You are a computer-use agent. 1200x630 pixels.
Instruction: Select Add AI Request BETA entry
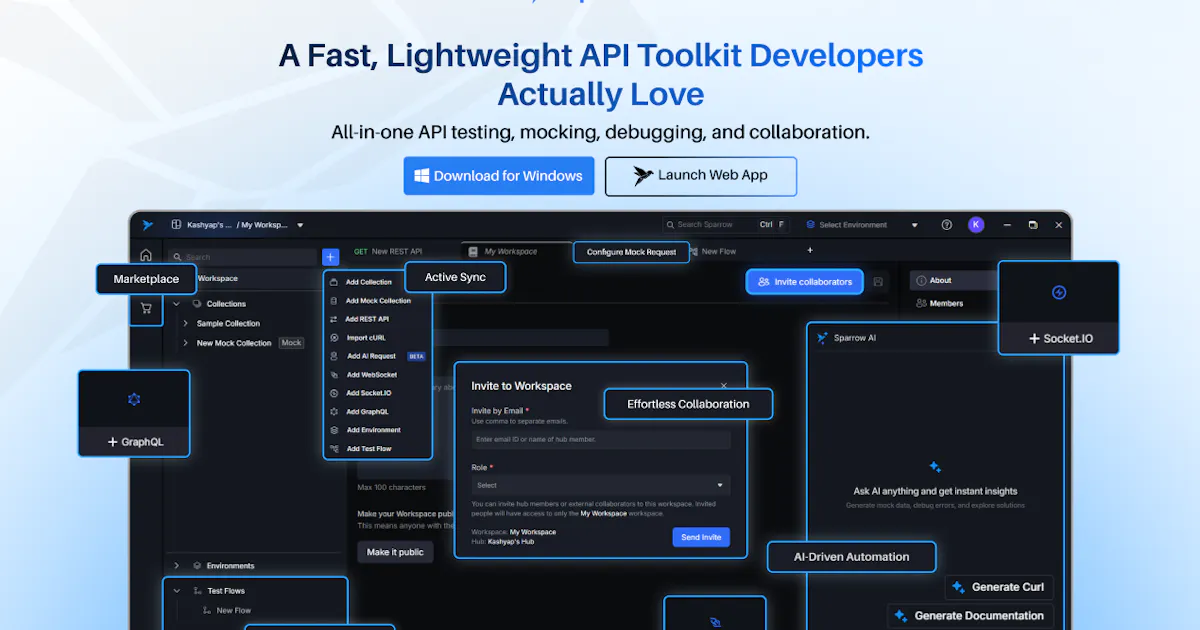(377, 356)
